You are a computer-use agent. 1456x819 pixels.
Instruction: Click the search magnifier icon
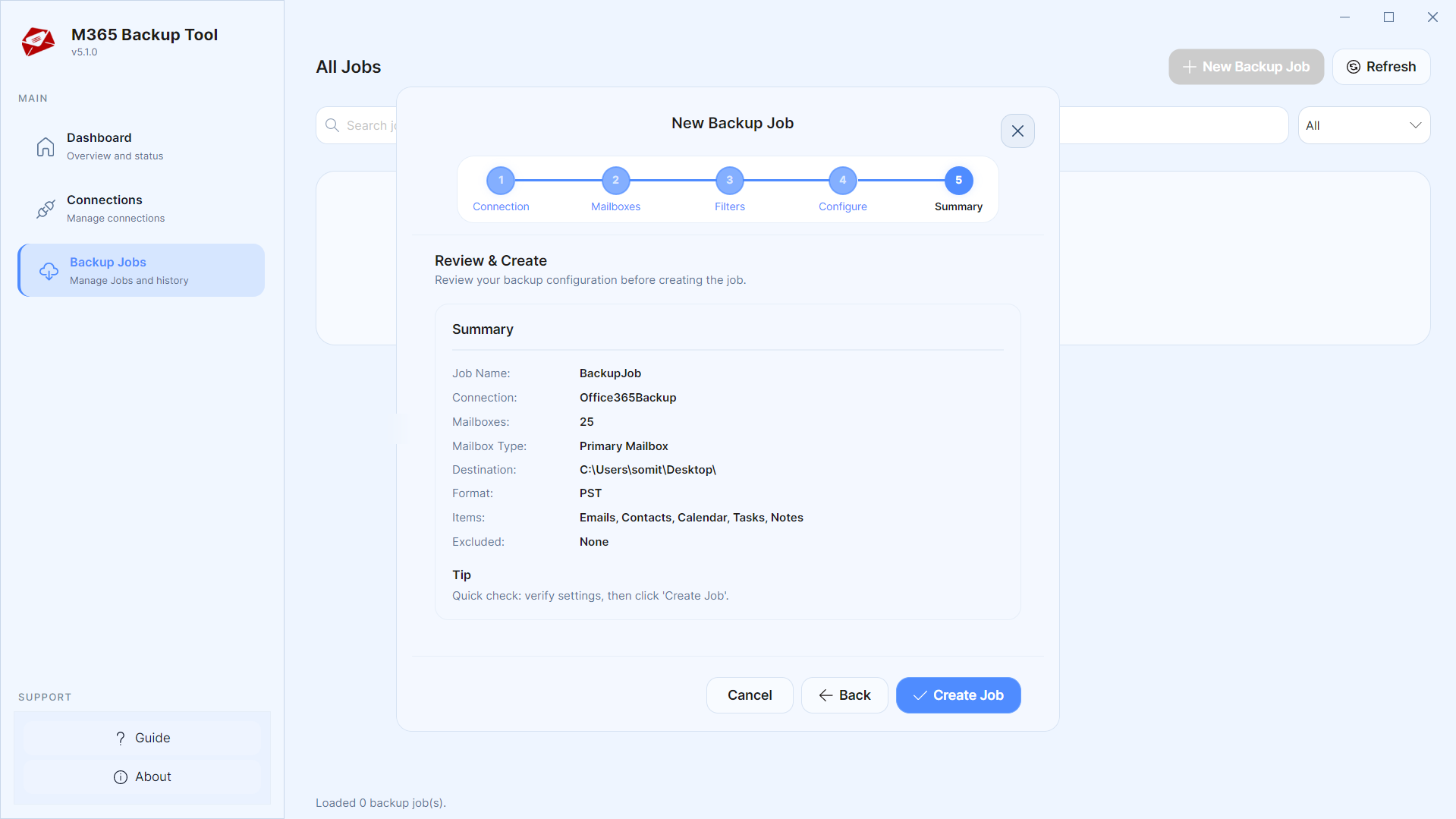pos(332,125)
